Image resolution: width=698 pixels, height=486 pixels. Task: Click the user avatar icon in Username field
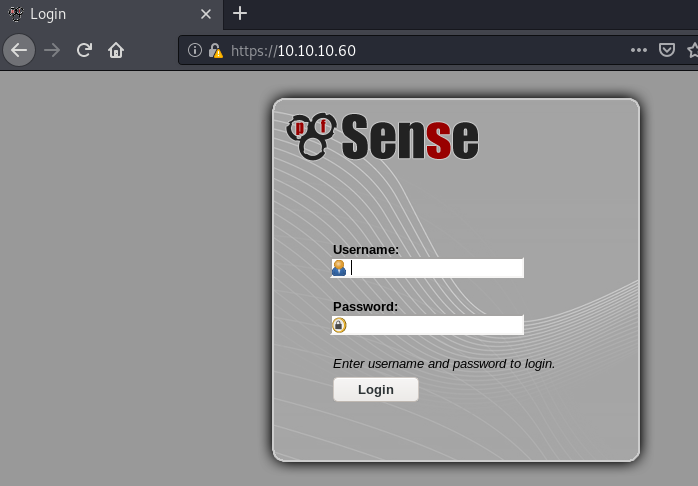[x=339, y=268]
